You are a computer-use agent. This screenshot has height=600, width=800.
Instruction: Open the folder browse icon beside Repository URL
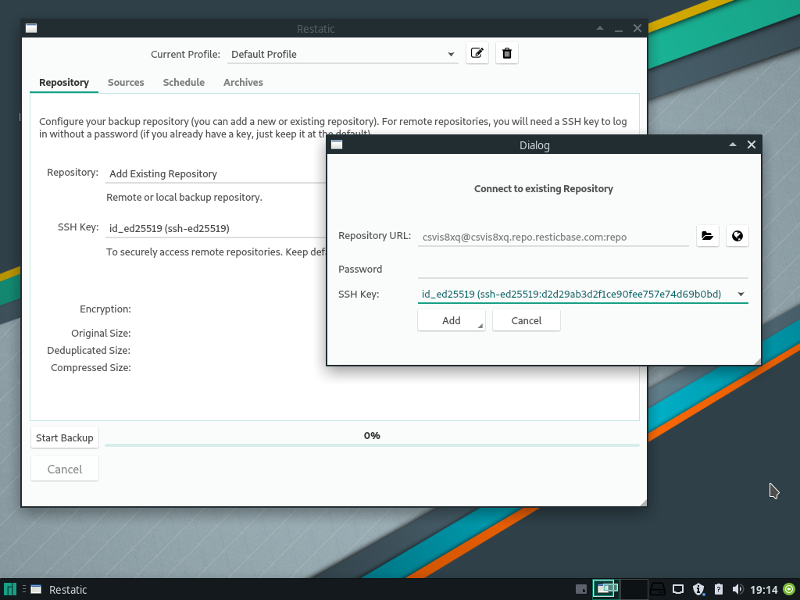pyautogui.click(x=707, y=236)
